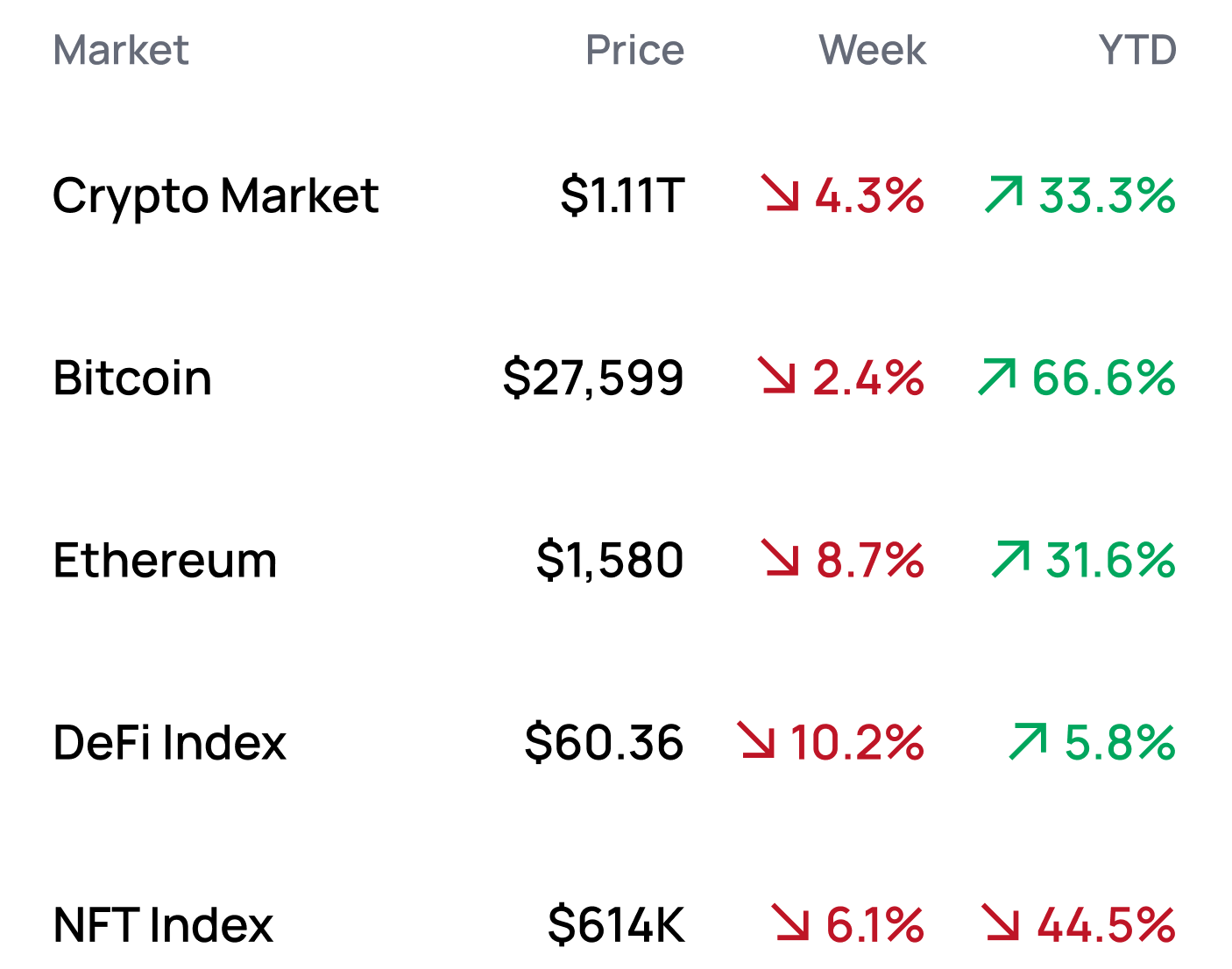Click the green up arrow beside 33.3%

1003,194
